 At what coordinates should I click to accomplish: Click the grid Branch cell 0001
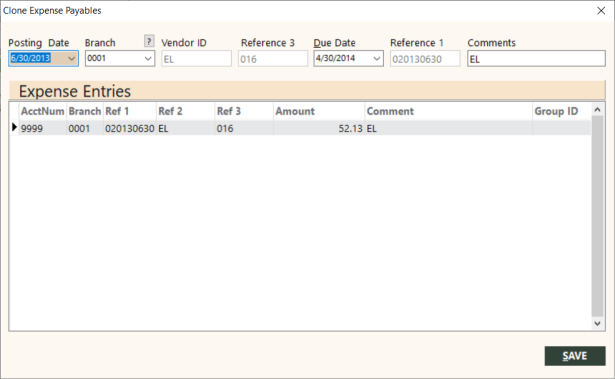85,128
